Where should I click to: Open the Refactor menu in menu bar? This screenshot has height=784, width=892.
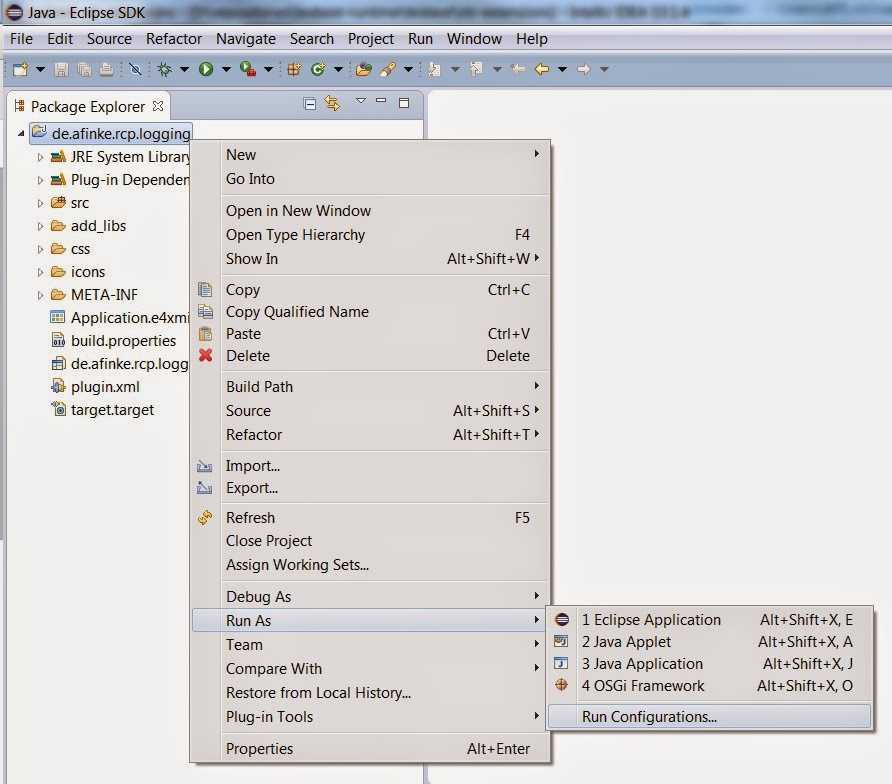pyautogui.click(x=174, y=39)
